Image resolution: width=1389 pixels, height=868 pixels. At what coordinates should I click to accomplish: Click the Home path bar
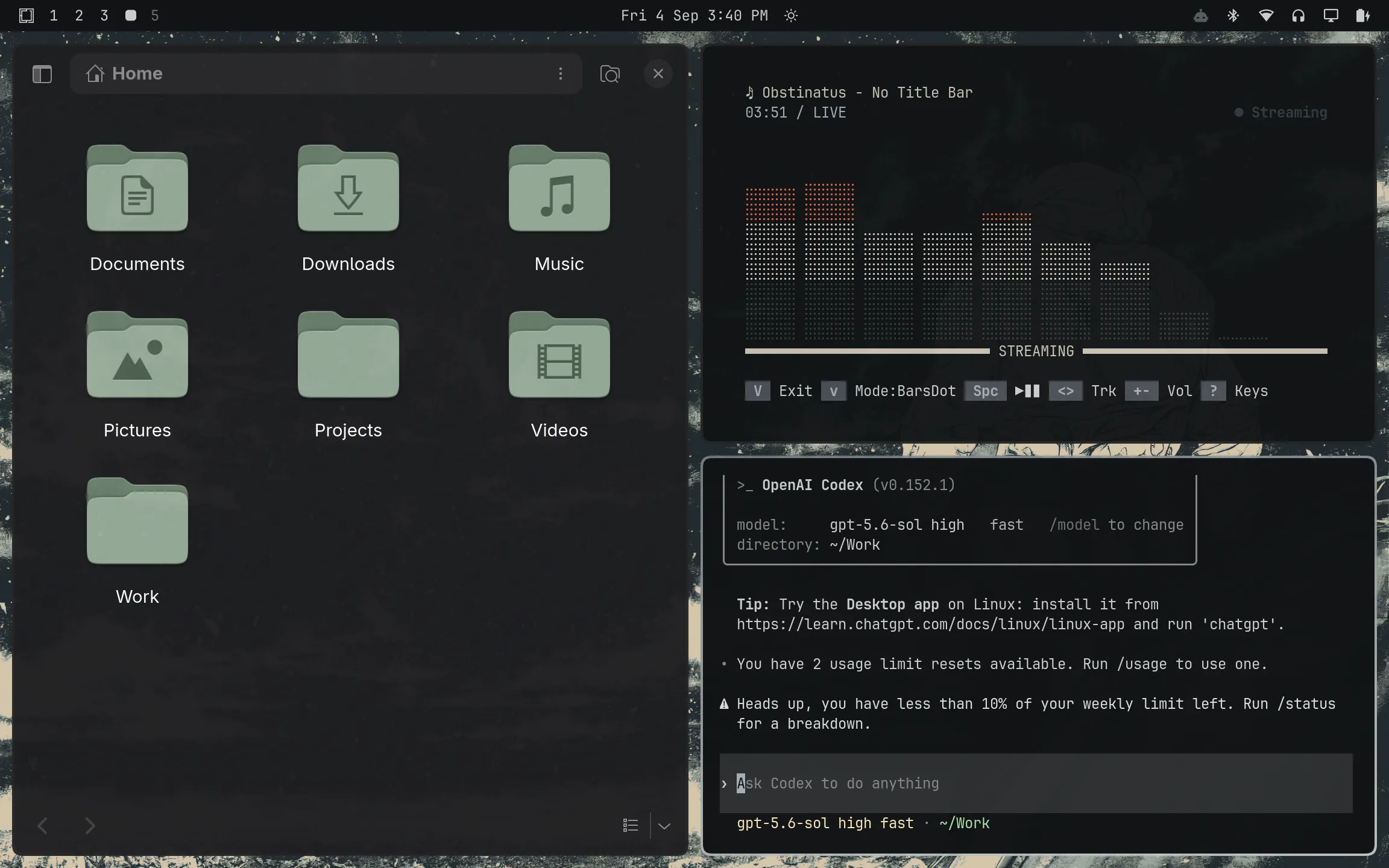click(326, 74)
